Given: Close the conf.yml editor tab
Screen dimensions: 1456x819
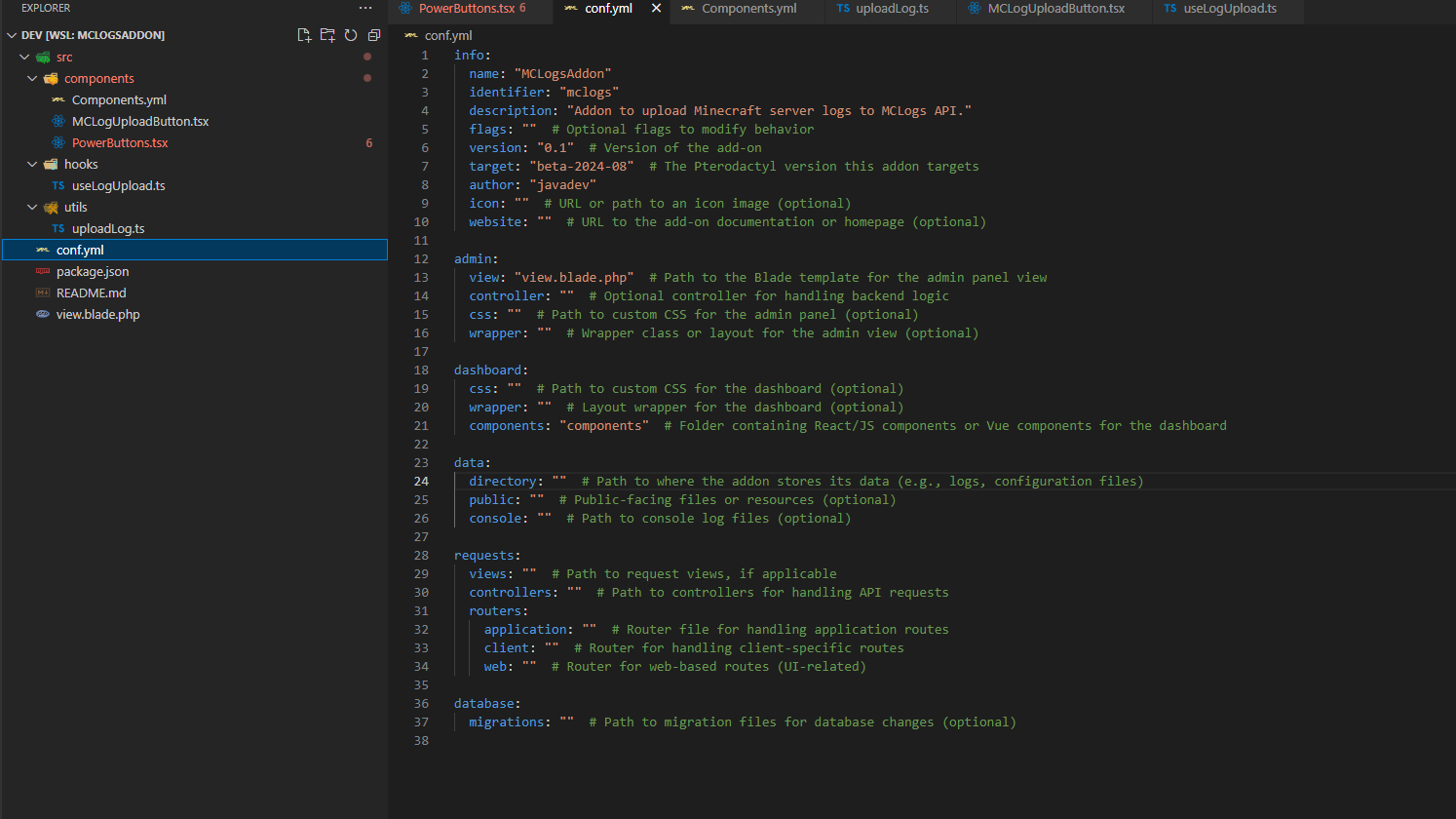Looking at the screenshot, I should click(x=656, y=8).
